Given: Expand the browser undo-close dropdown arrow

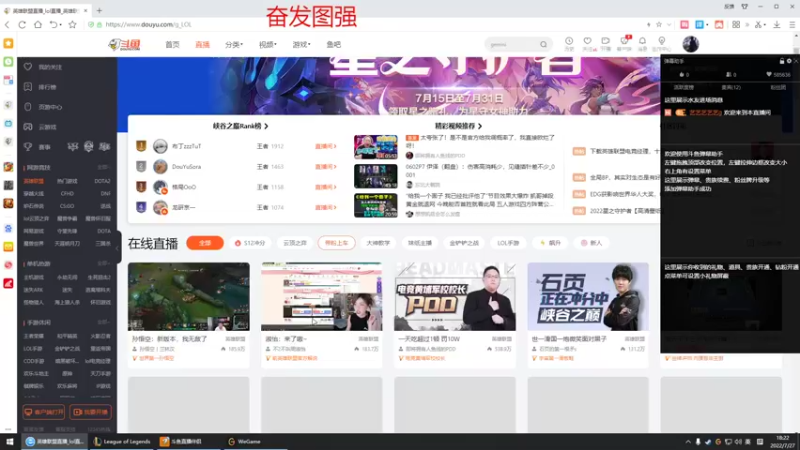Looking at the screenshot, I should pos(61,24).
